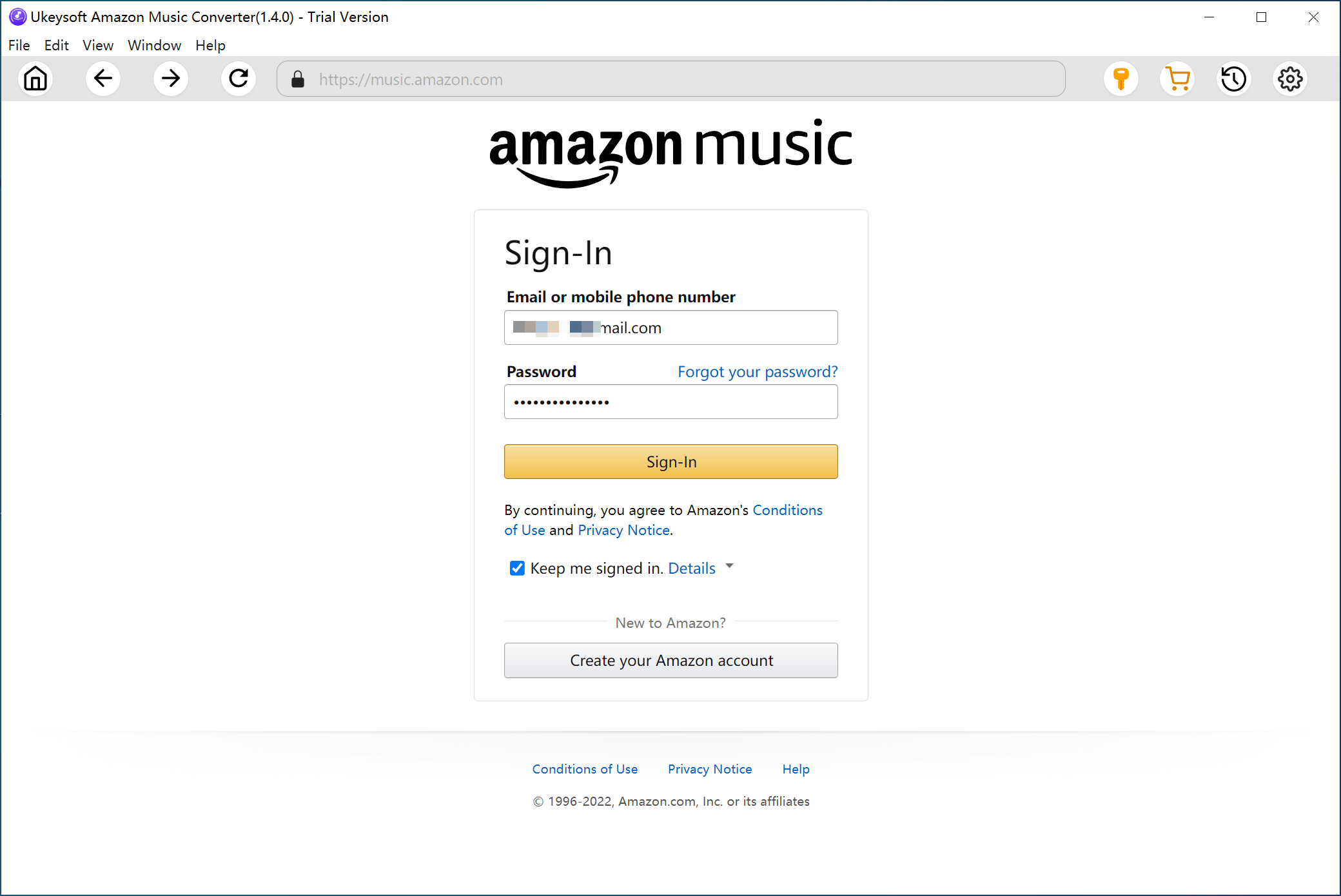This screenshot has width=1341, height=896.
Task: Click the email address input field
Action: click(671, 327)
